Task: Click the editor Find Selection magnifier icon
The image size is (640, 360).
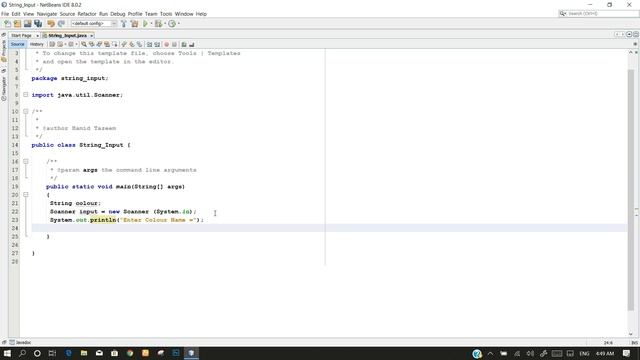Action: [84, 44]
